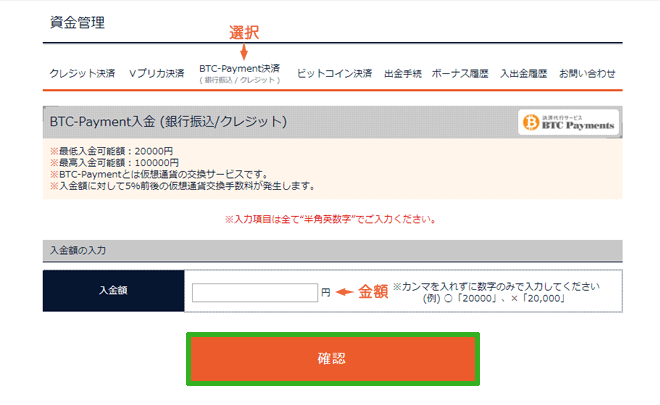
Task: Switch to Vプリカ決済 tab
Action: [157, 74]
